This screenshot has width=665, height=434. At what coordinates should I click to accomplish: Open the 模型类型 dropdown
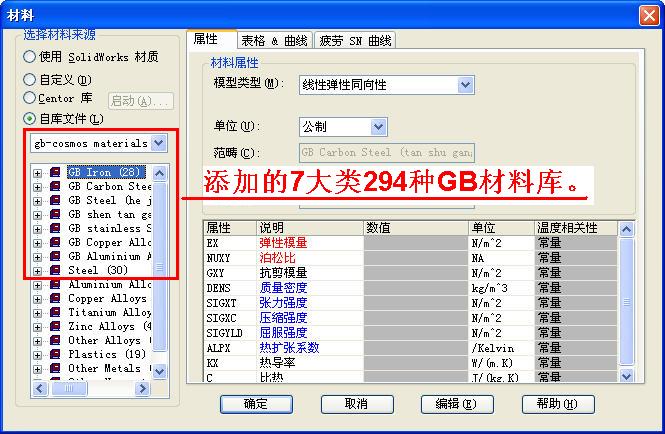(x=465, y=85)
